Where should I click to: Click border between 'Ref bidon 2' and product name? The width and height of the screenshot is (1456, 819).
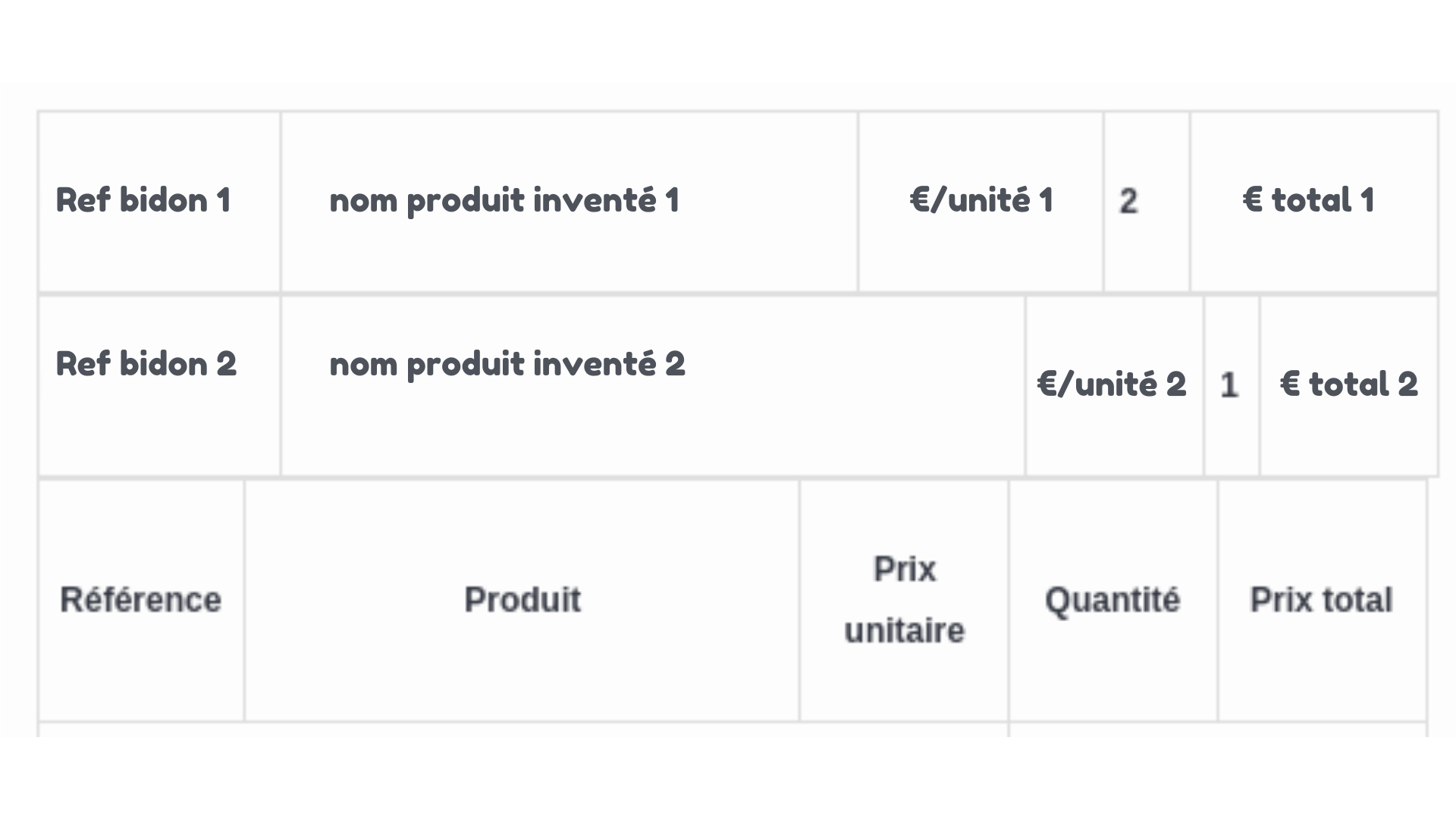281,384
